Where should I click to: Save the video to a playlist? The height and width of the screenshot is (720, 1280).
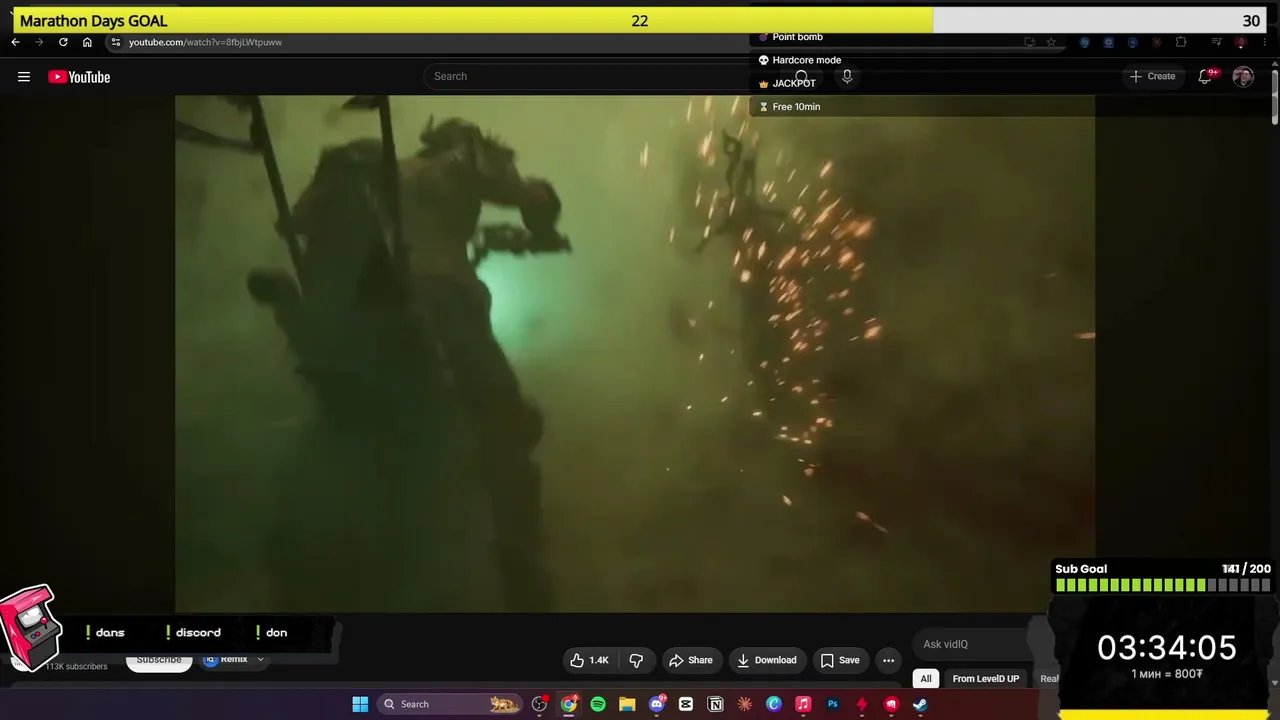pos(840,660)
